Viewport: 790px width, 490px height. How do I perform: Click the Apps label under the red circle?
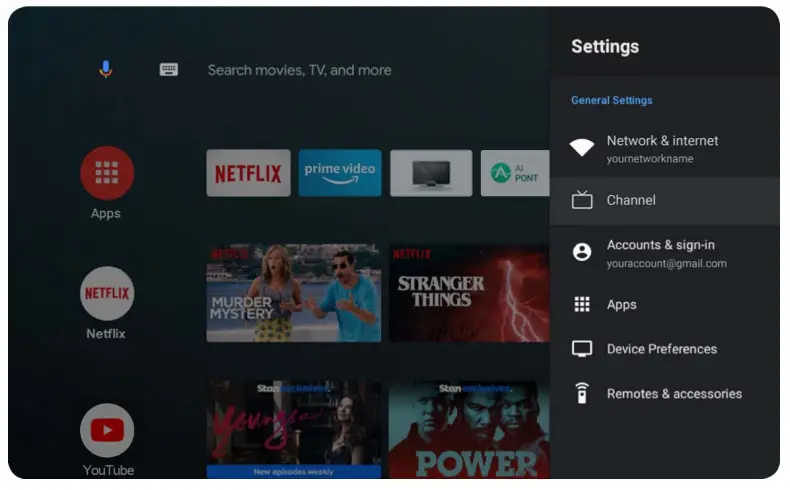pyautogui.click(x=105, y=214)
